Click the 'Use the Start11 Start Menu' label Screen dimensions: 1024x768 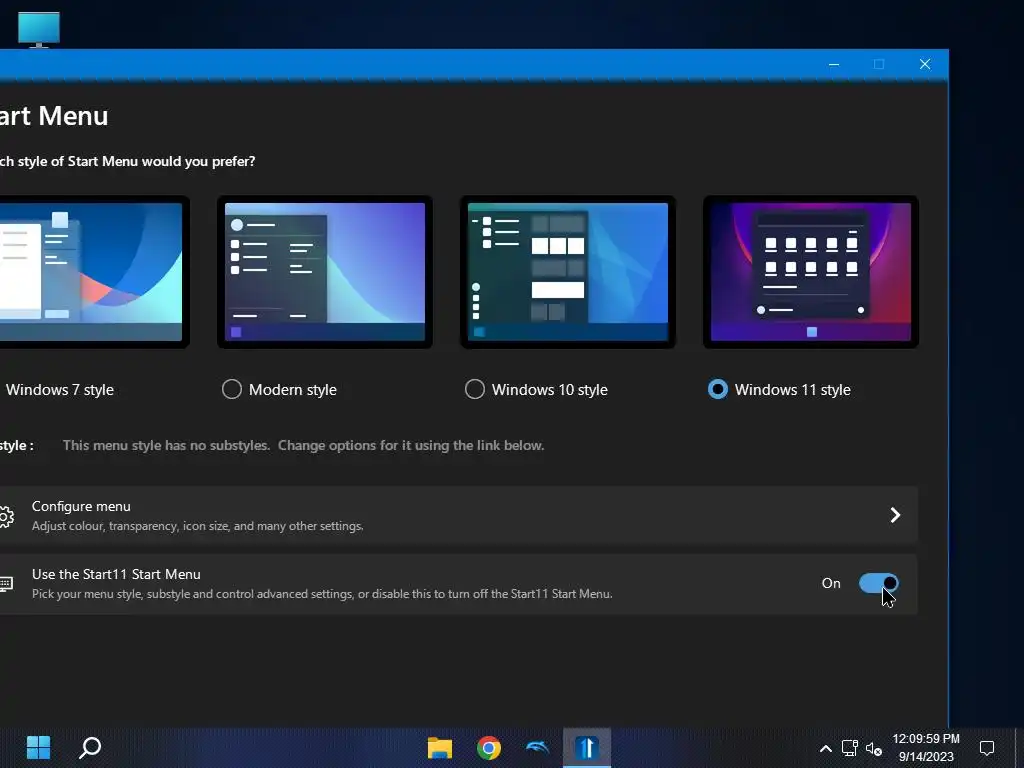click(116, 574)
